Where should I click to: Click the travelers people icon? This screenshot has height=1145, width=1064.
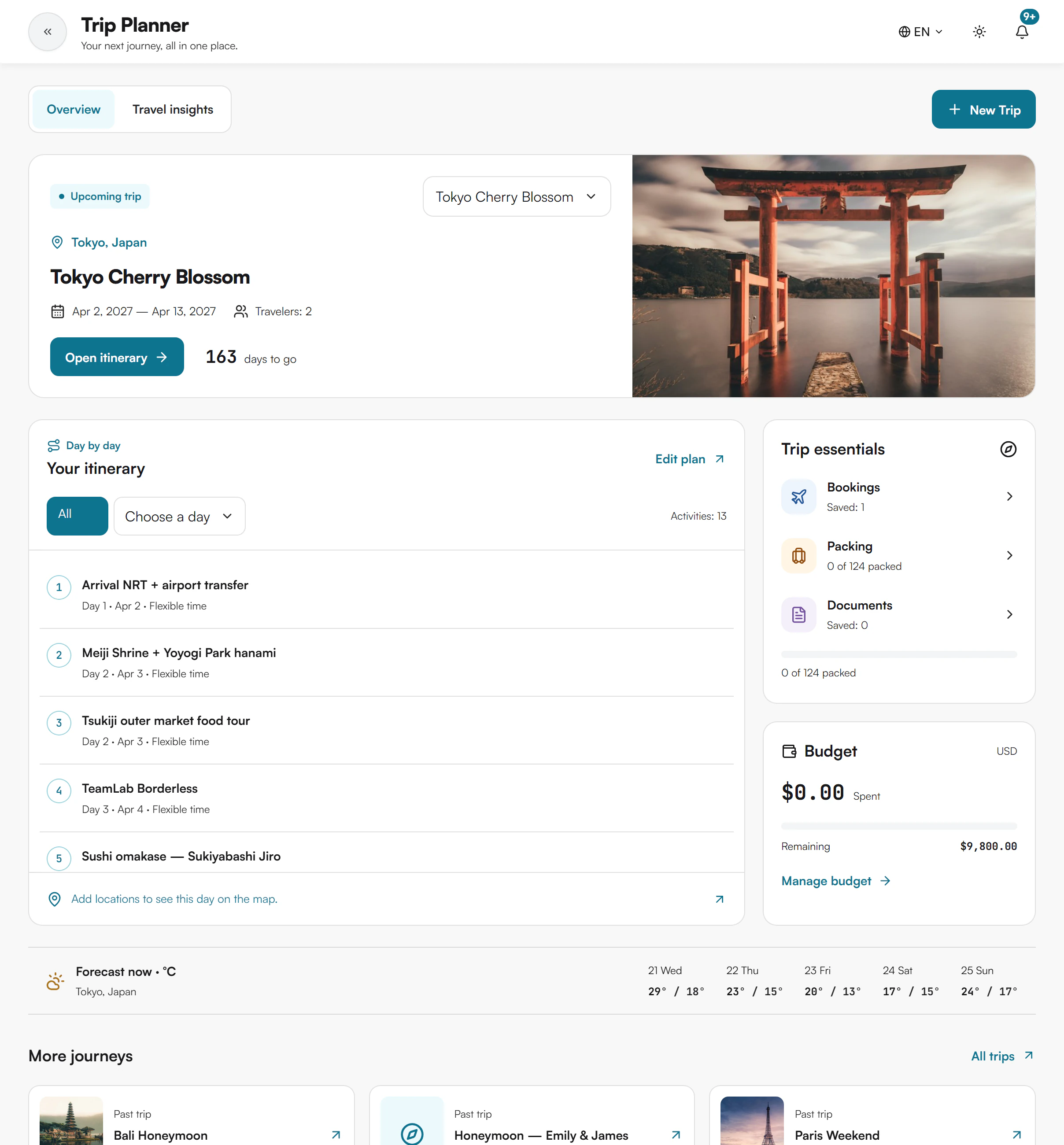click(x=240, y=311)
